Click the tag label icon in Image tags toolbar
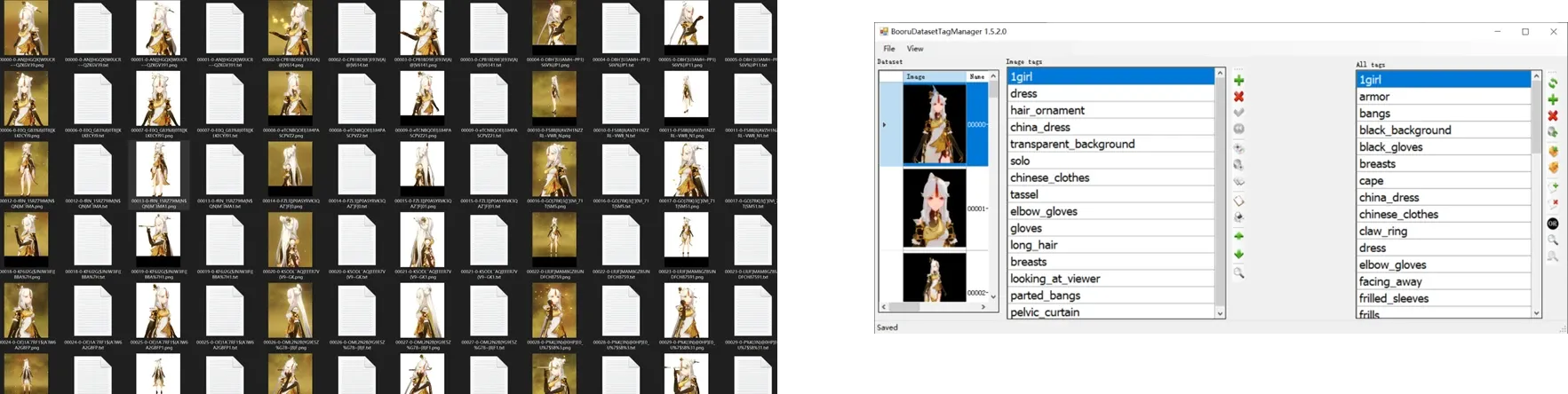Screen dimensions: 1568x394 coord(1238,201)
